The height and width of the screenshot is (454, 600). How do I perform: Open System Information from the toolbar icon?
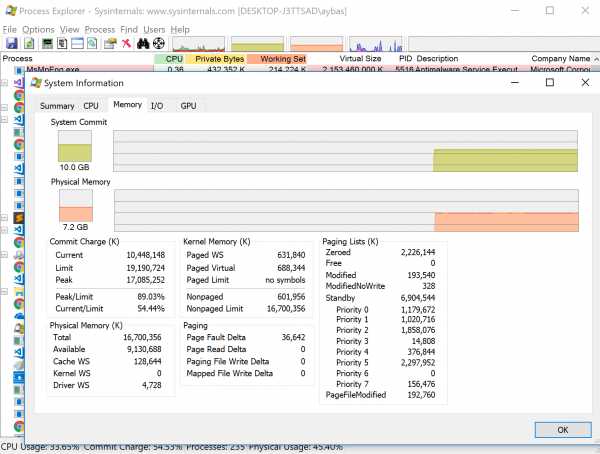[47, 43]
